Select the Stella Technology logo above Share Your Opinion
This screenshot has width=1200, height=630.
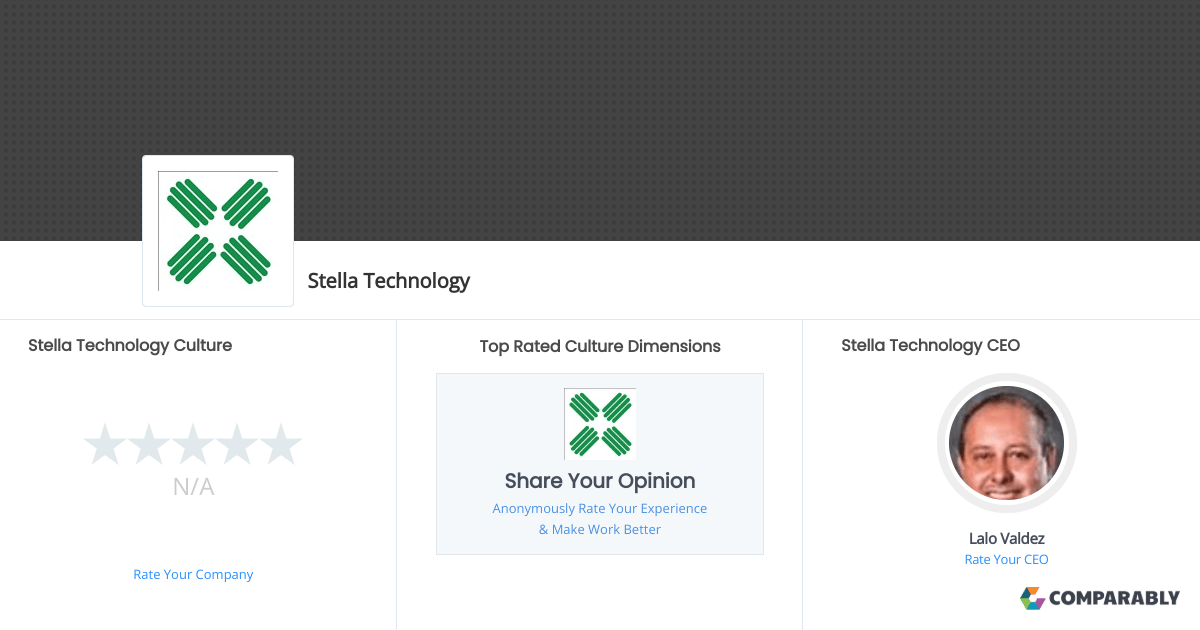tap(599, 423)
